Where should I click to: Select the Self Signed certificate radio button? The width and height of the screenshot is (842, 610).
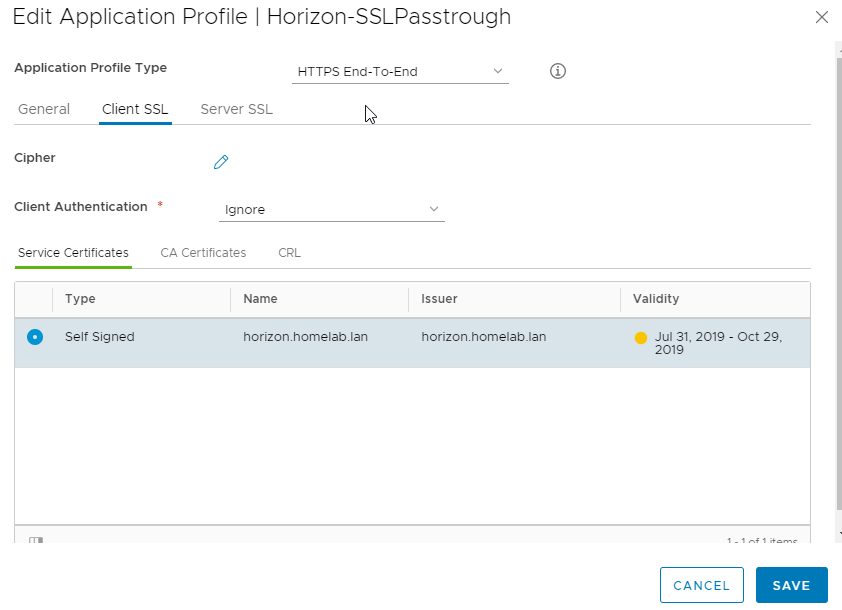[x=35, y=337]
